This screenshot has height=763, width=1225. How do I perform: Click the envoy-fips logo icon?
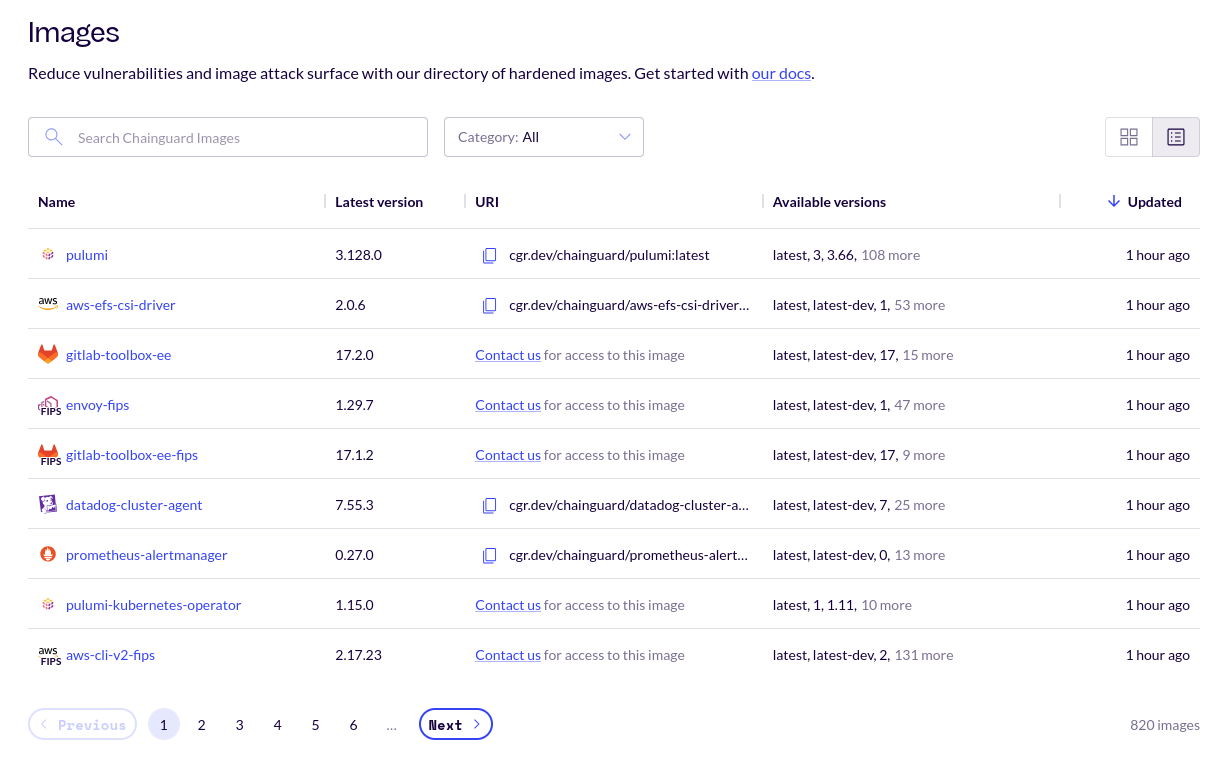pos(48,405)
